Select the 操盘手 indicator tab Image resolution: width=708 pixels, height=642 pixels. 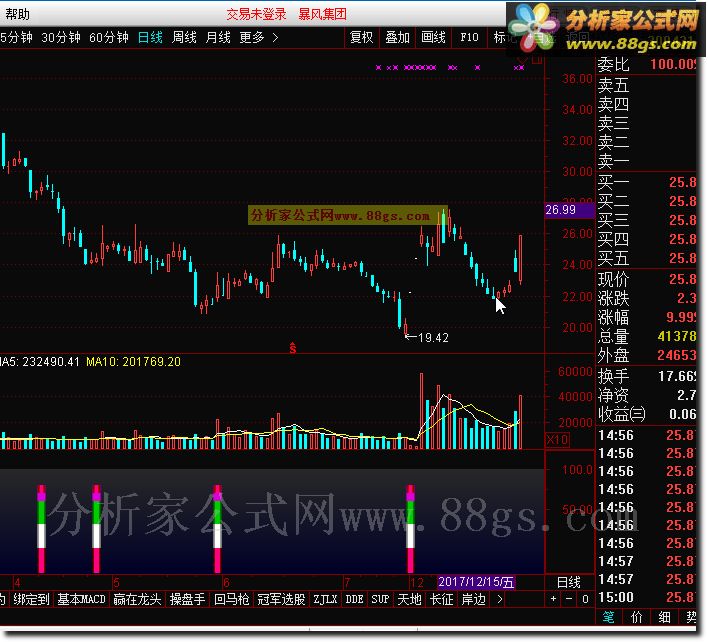coord(187,600)
